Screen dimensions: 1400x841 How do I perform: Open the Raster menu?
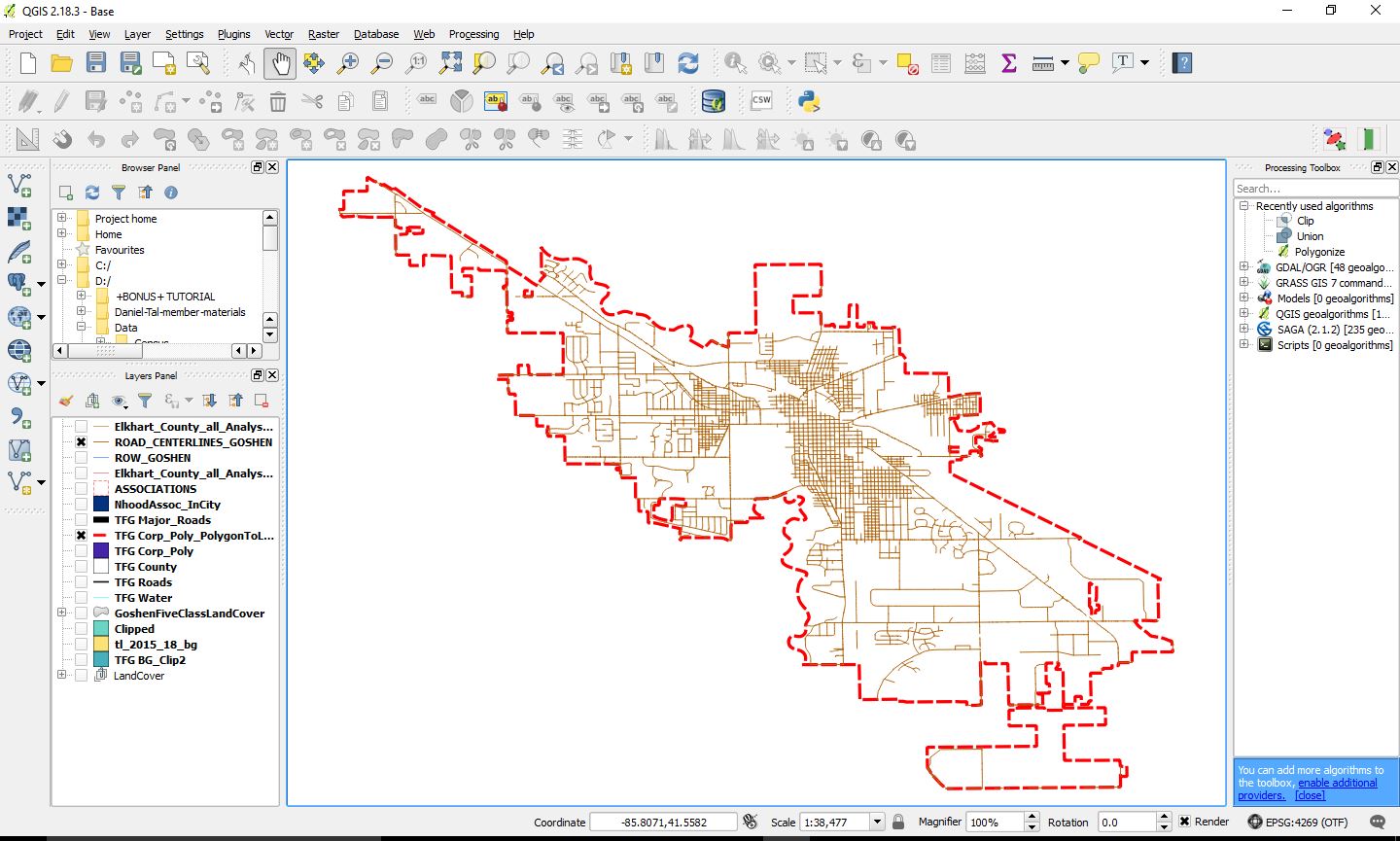click(324, 34)
